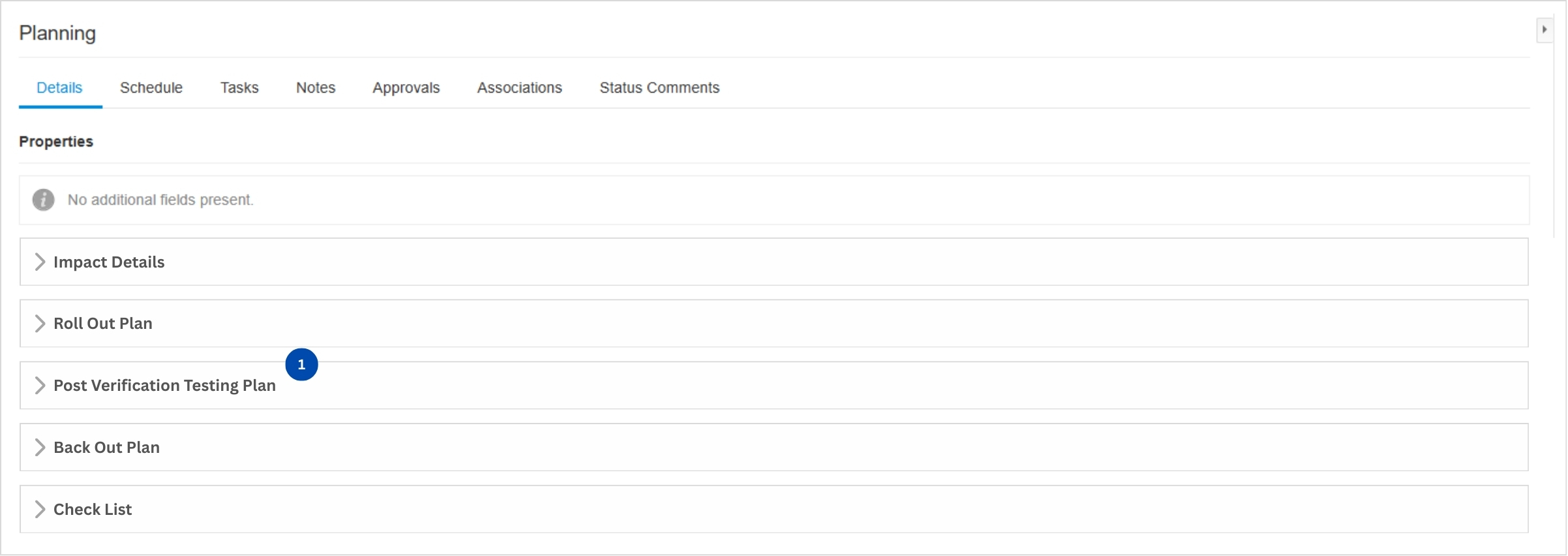The image size is (1568, 556).
Task: Click the collapse panel arrow at top right
Action: pos(1545,30)
